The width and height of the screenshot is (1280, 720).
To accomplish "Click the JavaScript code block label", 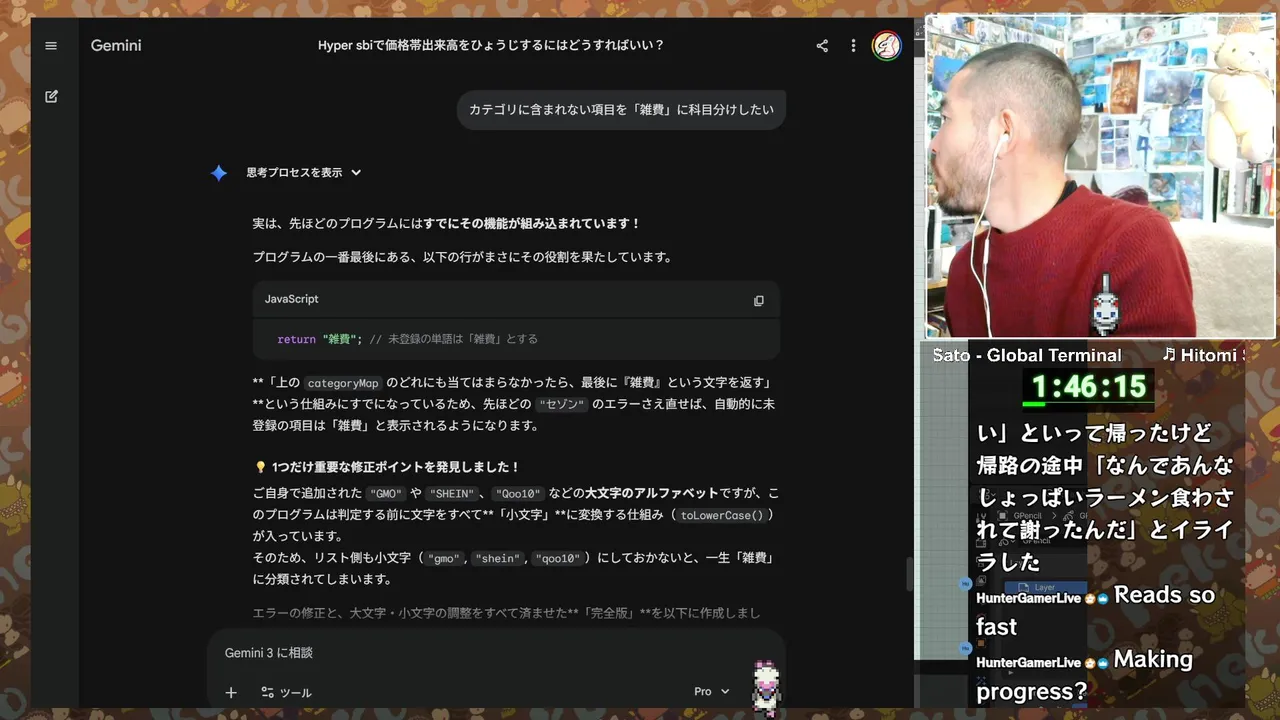I will tap(291, 299).
